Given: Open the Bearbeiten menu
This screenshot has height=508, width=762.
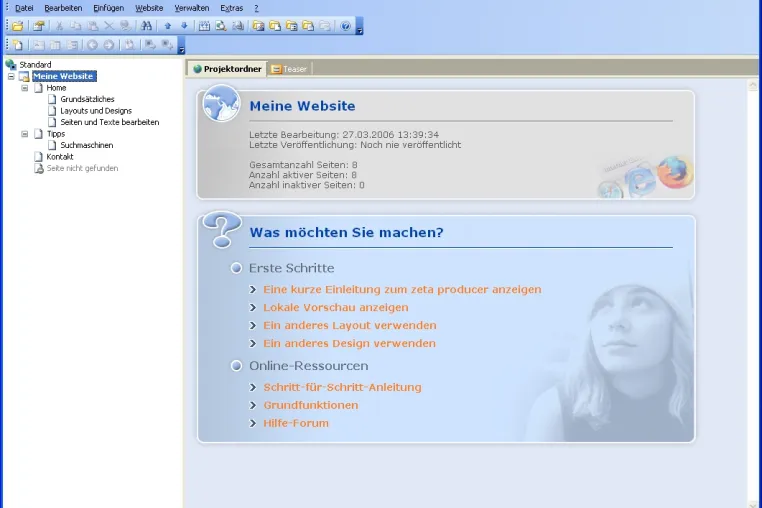Looking at the screenshot, I should (63, 8).
